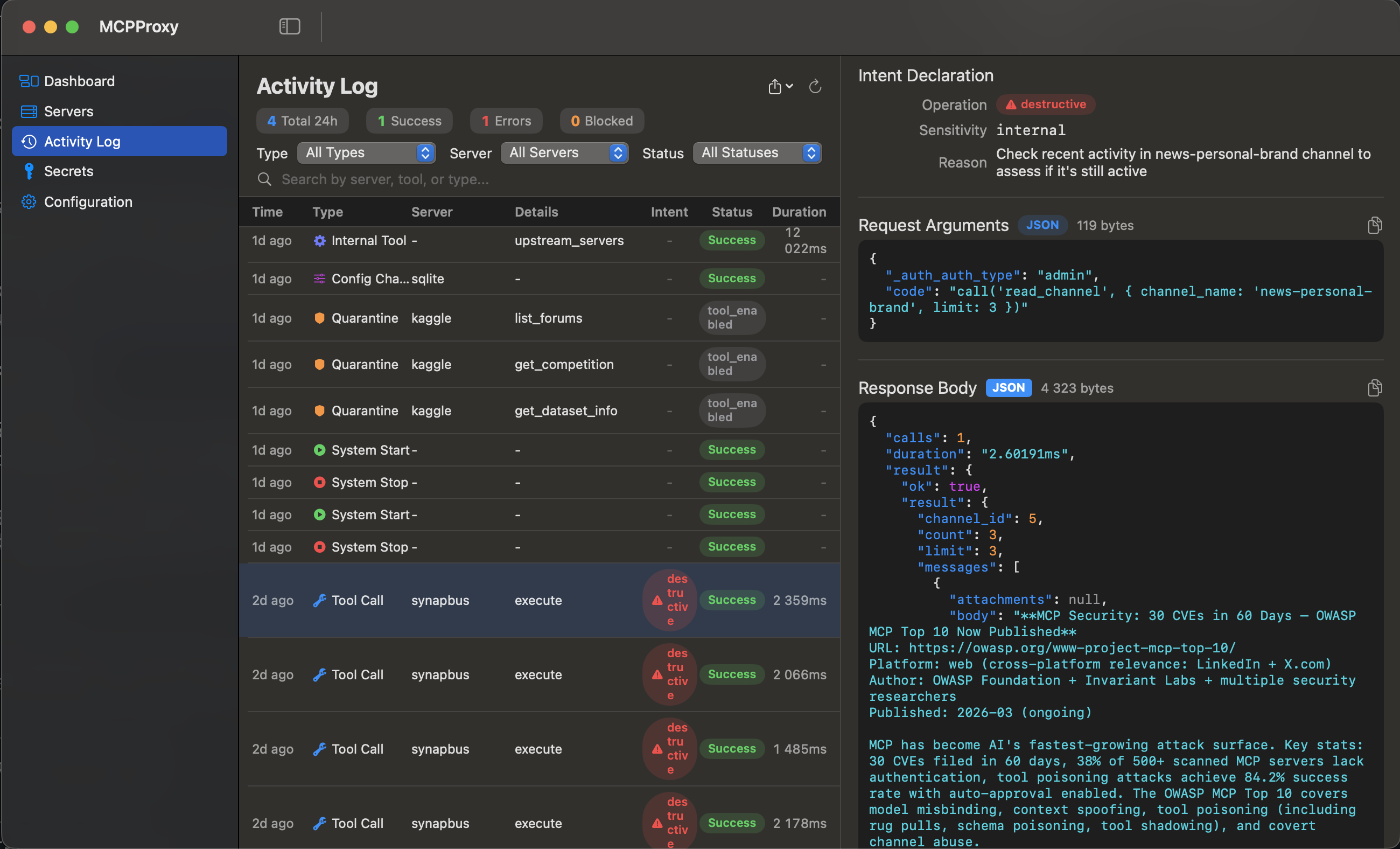This screenshot has width=1400, height=849.
Task: Click the search magnifier icon
Action: click(264, 179)
